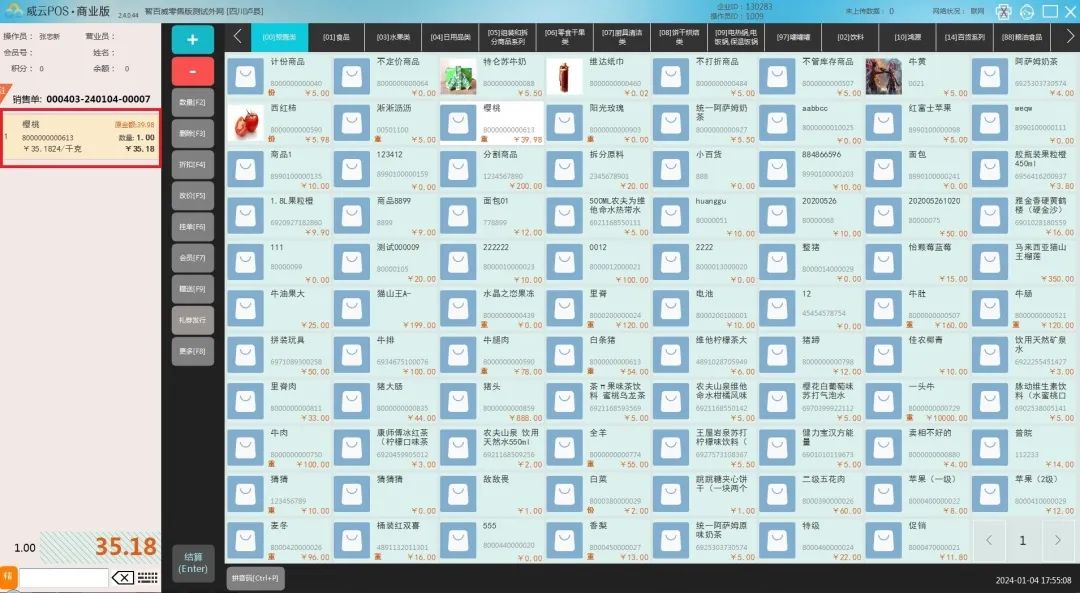The width and height of the screenshot is (1080, 593).
Task: Click the backspace icon beside input box
Action: (122, 578)
